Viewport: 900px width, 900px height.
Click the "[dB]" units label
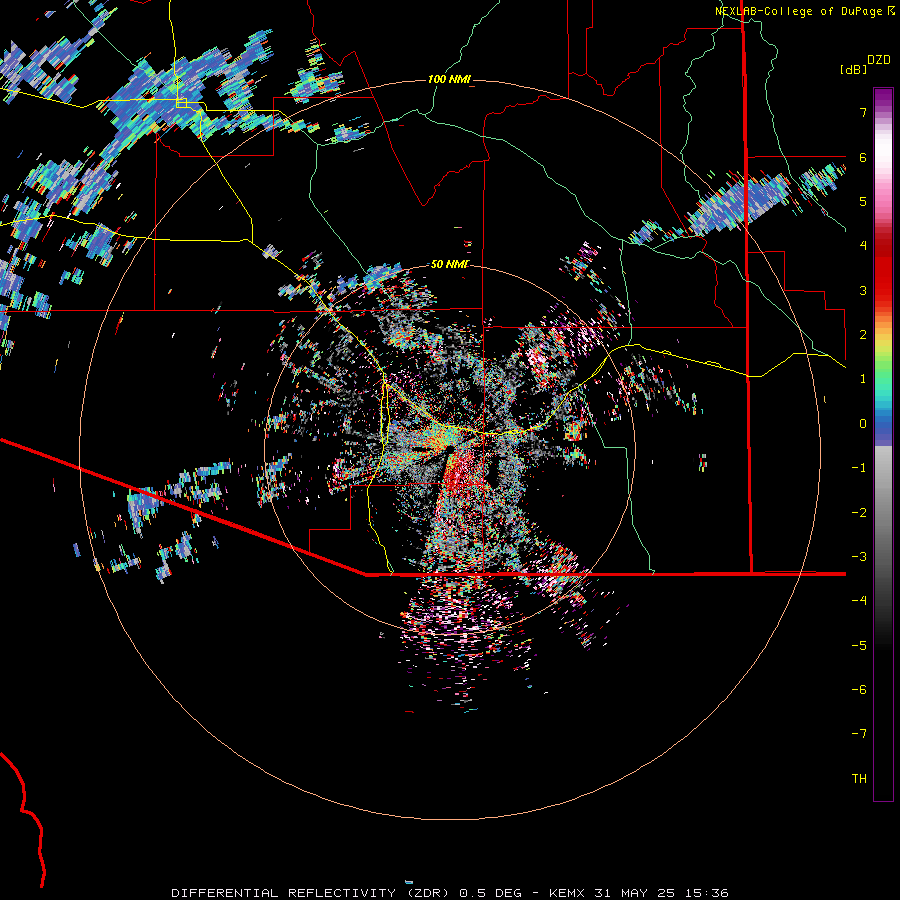tap(853, 69)
